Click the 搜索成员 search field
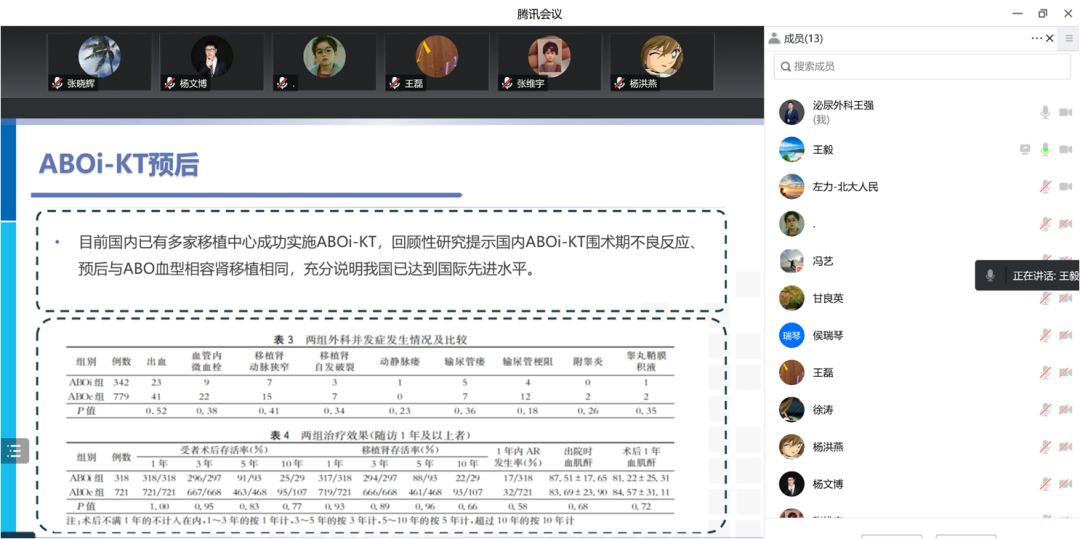The image size is (1080, 539). click(922, 67)
